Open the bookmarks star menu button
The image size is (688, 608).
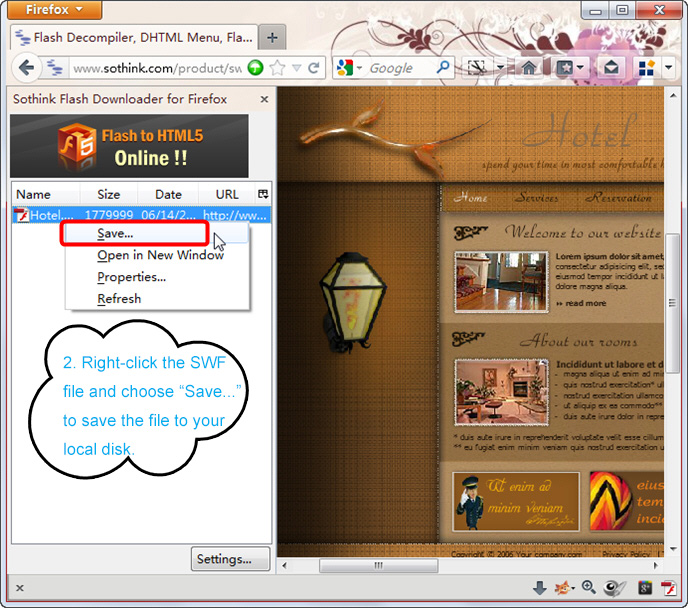pyautogui.click(x=570, y=68)
